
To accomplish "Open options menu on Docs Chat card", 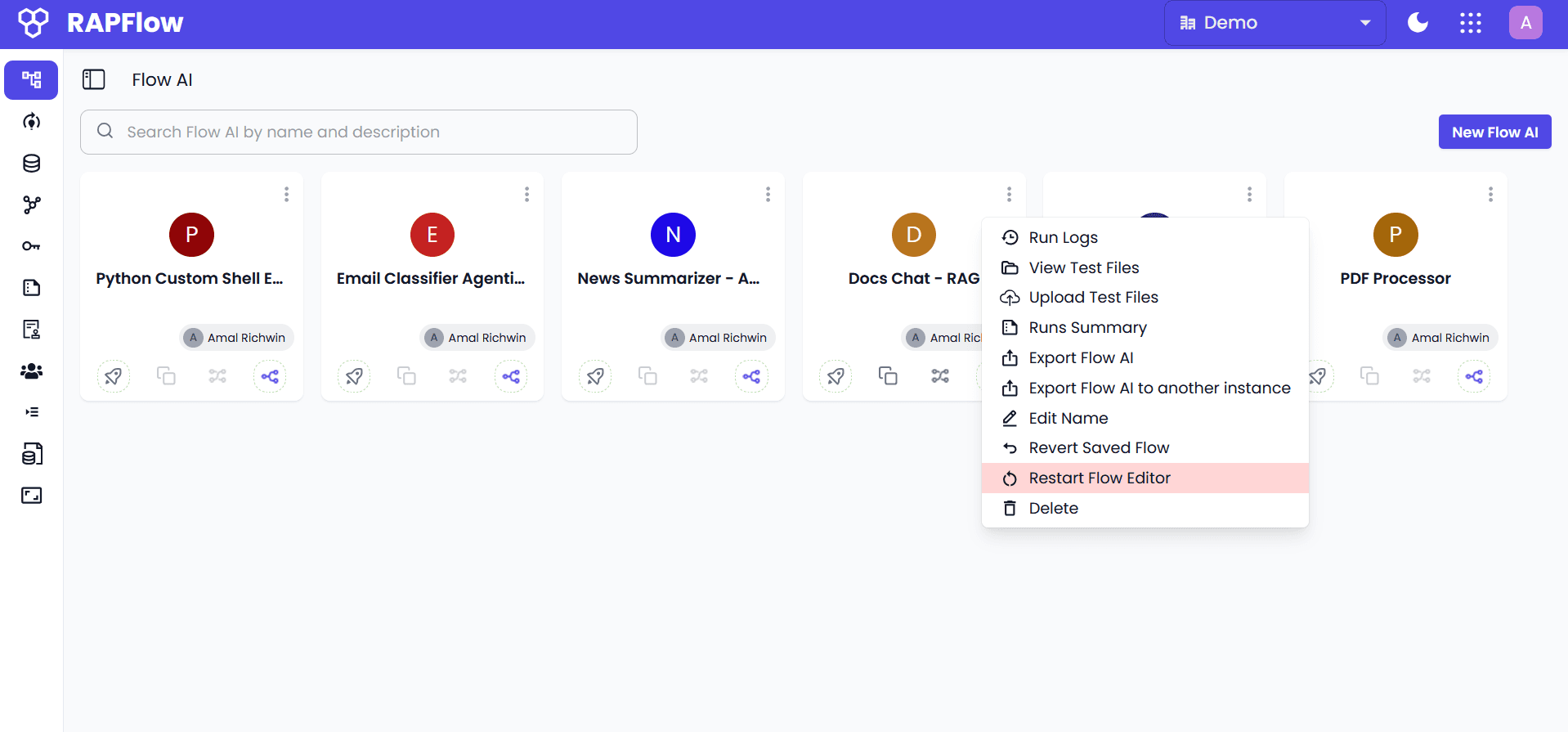I will pyautogui.click(x=1009, y=194).
